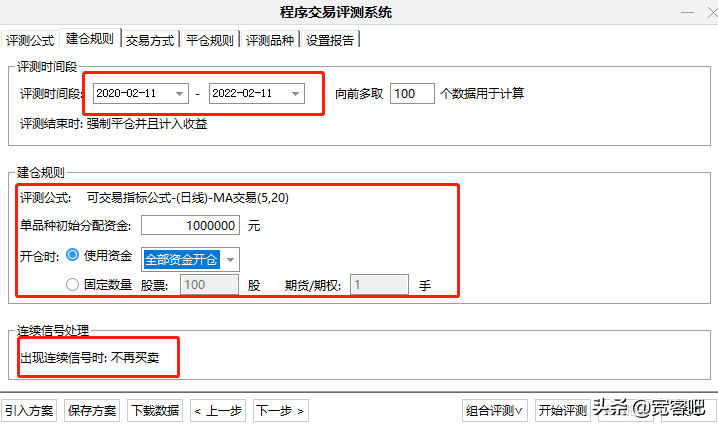The image size is (718, 429).
Task: Choose the 固定数量 radio option
Action: (73, 285)
